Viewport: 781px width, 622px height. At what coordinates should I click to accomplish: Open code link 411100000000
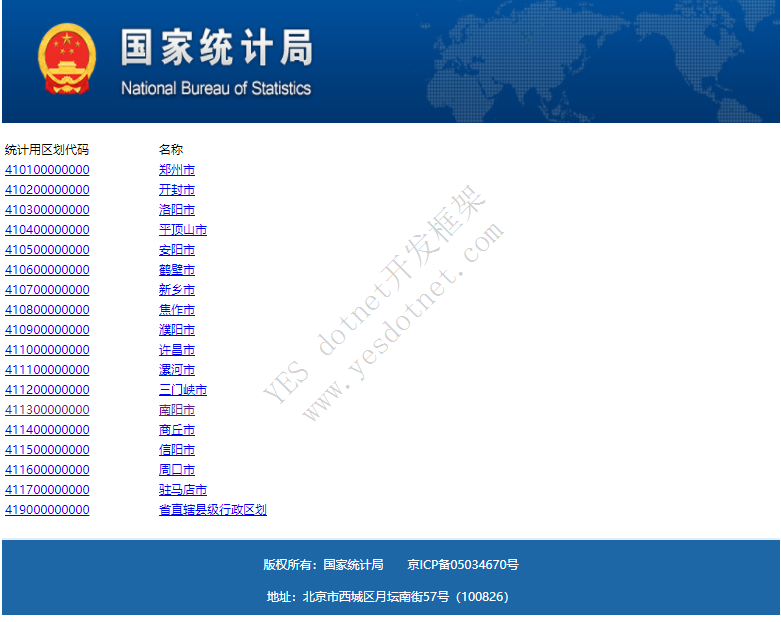click(x=47, y=370)
